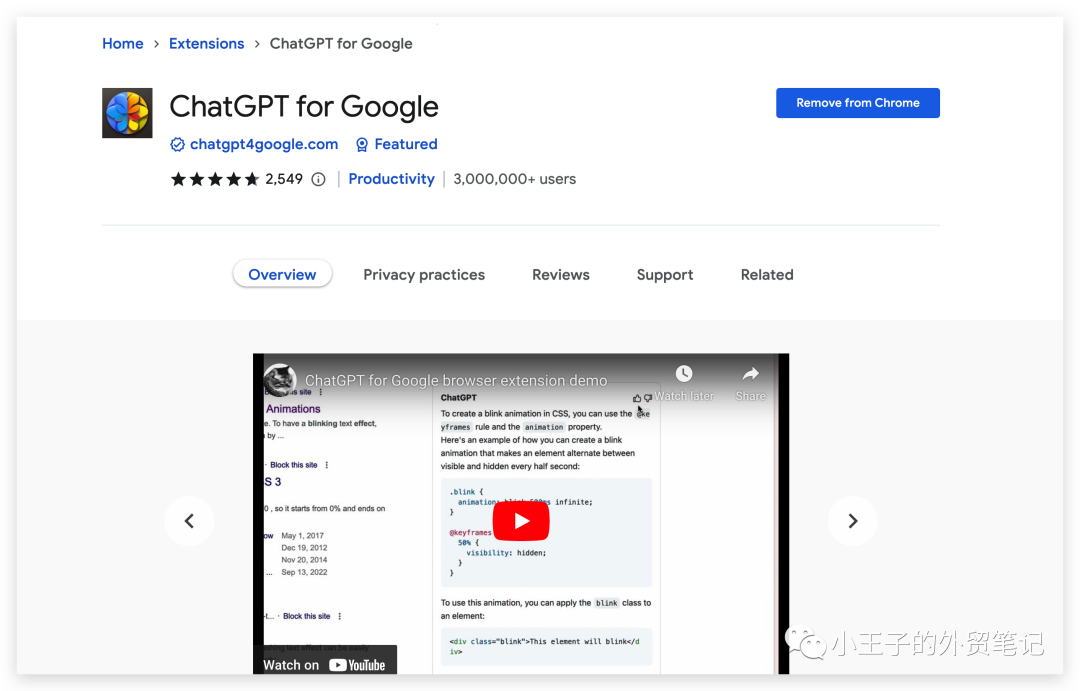This screenshot has width=1080, height=691.
Task: Visit chatgpt4google.com publisher link
Action: [264, 144]
